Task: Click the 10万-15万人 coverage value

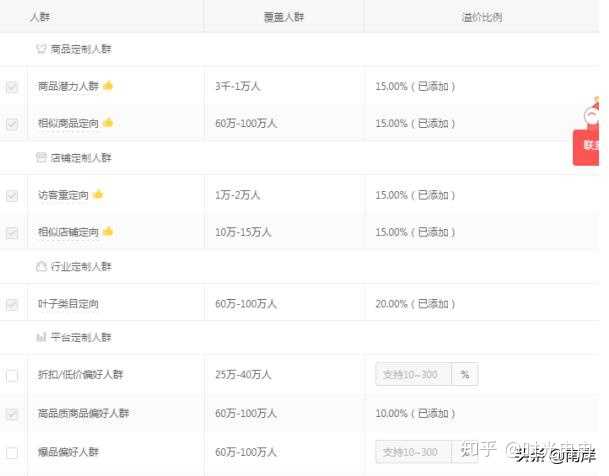Action: (x=243, y=232)
